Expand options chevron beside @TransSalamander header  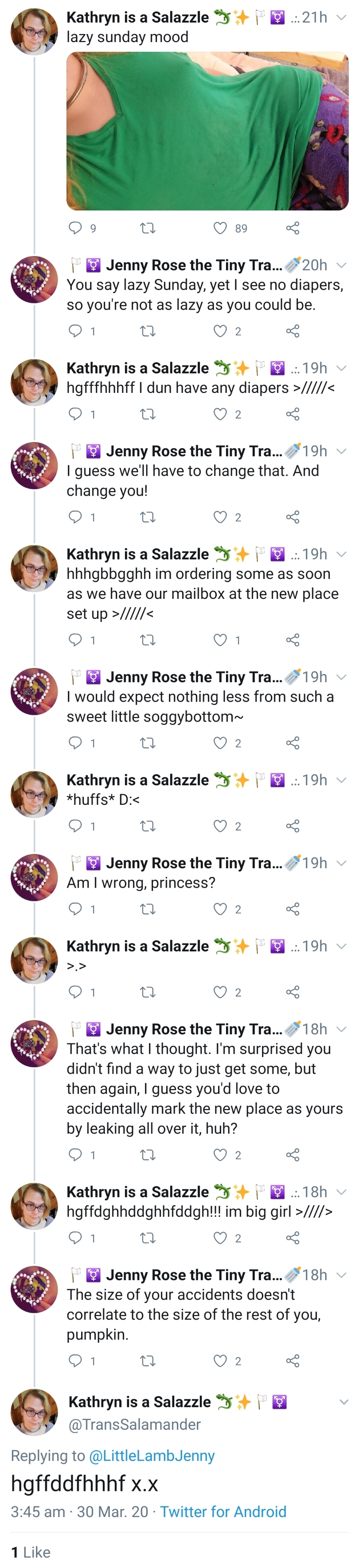344,1402
